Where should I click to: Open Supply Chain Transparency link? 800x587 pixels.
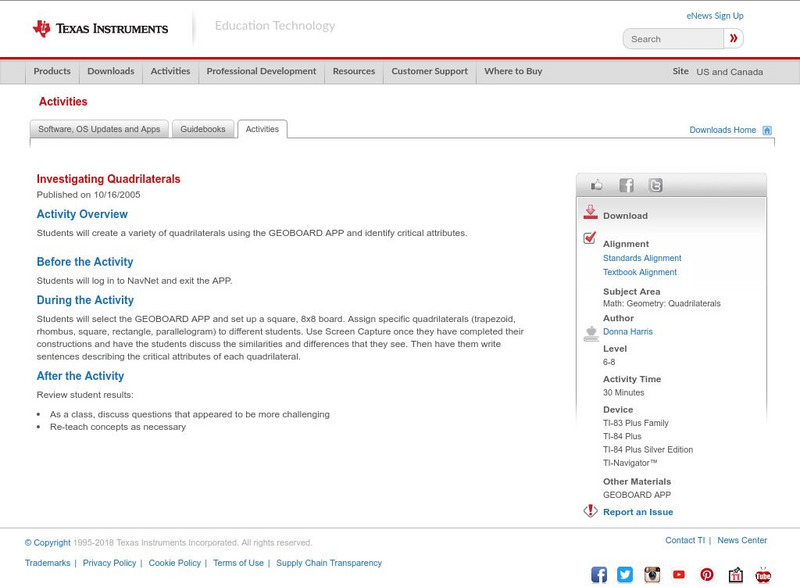[329, 563]
